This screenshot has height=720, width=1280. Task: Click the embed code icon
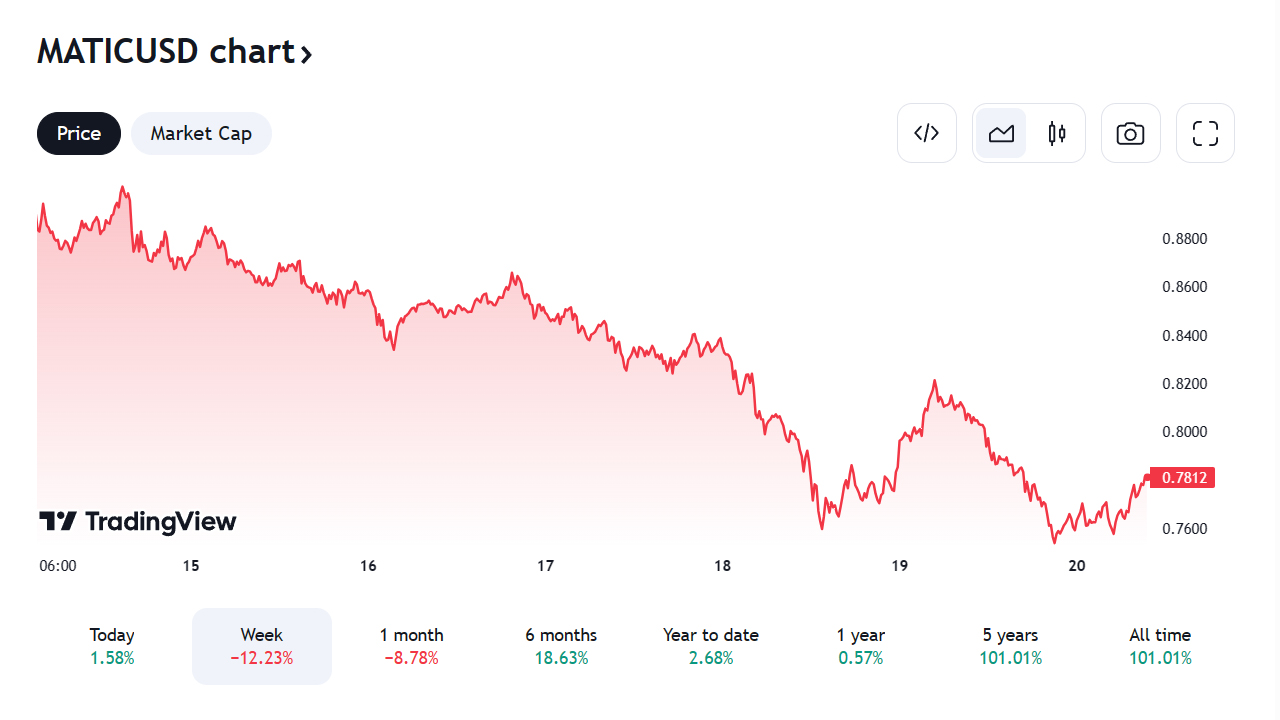[927, 133]
